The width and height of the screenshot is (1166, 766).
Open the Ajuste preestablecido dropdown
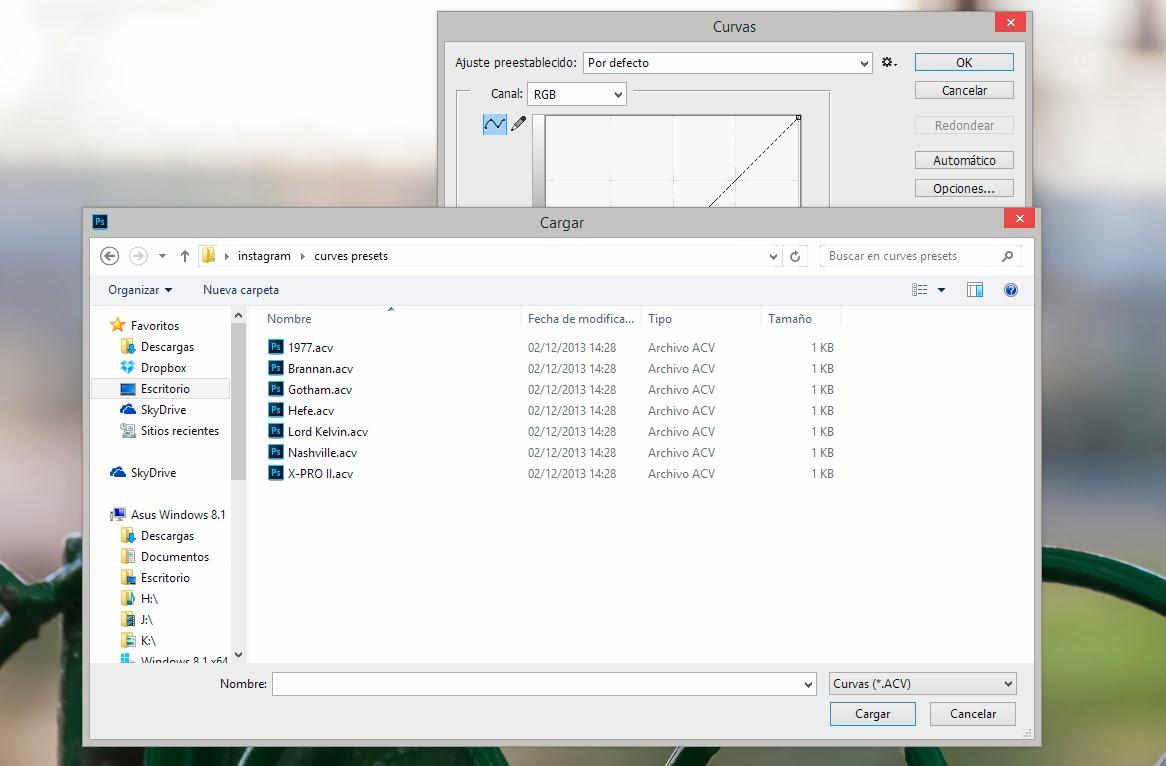coord(728,62)
